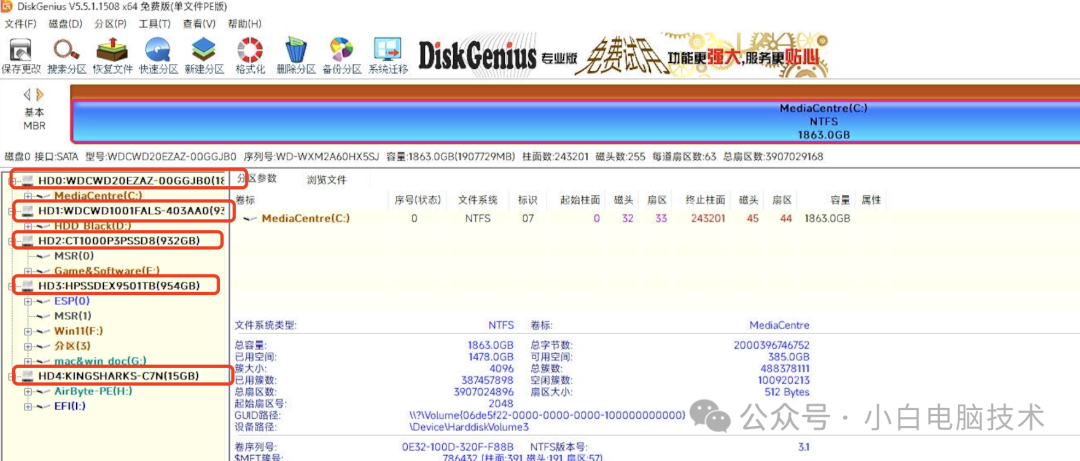
Task: Expand the 分区(3) partition node
Action: point(27,346)
